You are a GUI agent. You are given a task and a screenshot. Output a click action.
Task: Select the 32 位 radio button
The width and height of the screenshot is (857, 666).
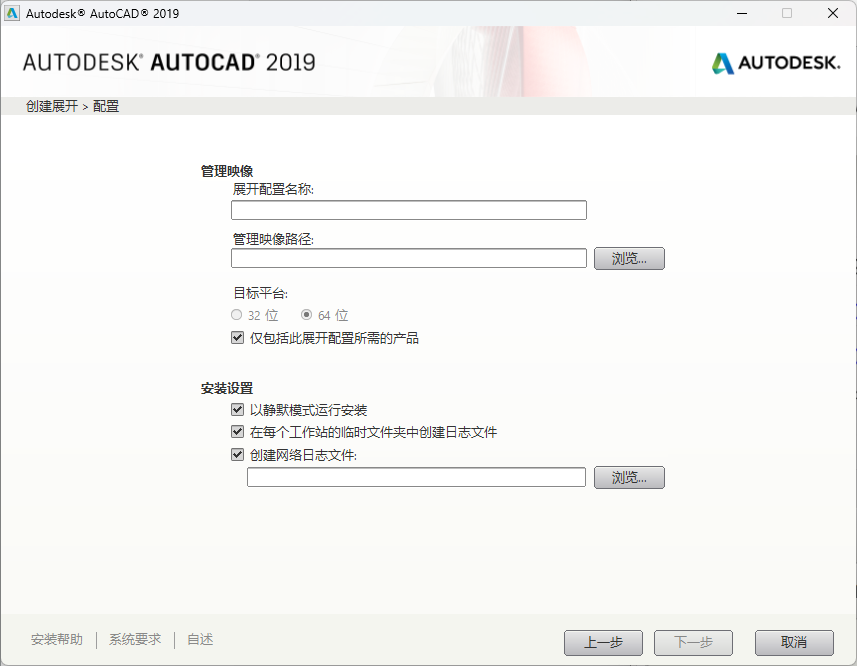236,315
